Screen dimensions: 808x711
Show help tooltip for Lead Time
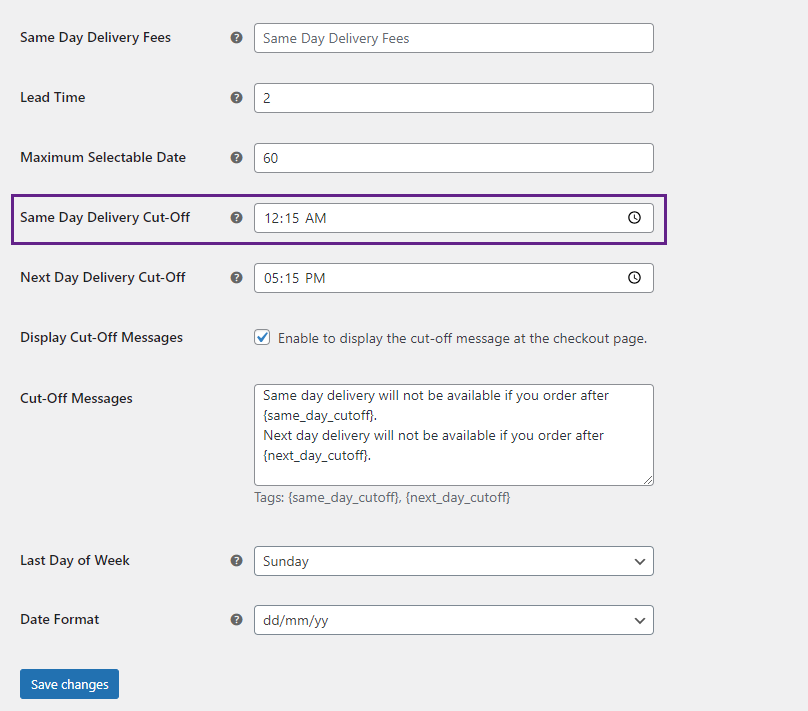[x=236, y=97]
